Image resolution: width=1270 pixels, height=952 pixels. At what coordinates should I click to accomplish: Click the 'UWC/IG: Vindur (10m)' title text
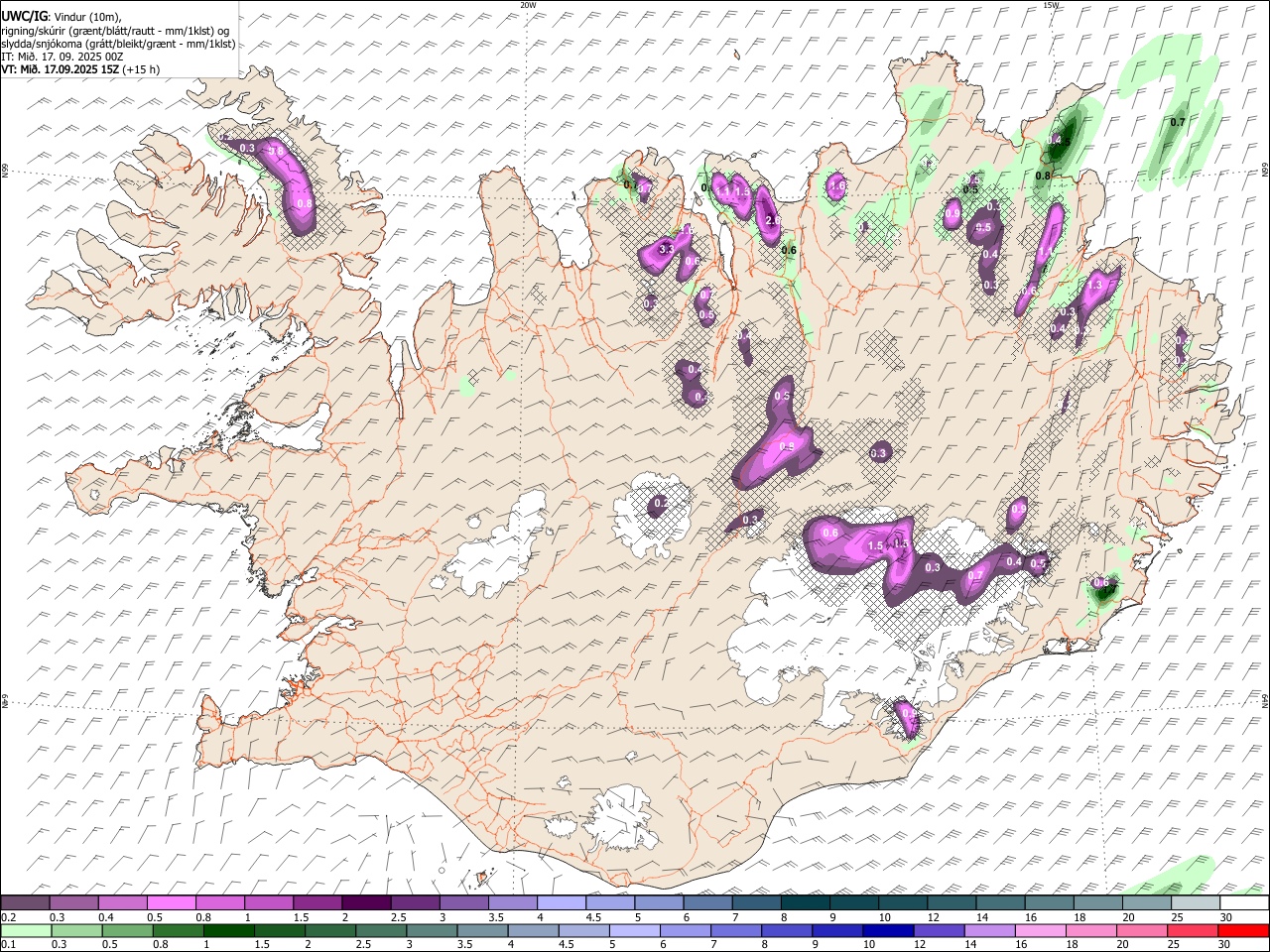click(x=62, y=16)
